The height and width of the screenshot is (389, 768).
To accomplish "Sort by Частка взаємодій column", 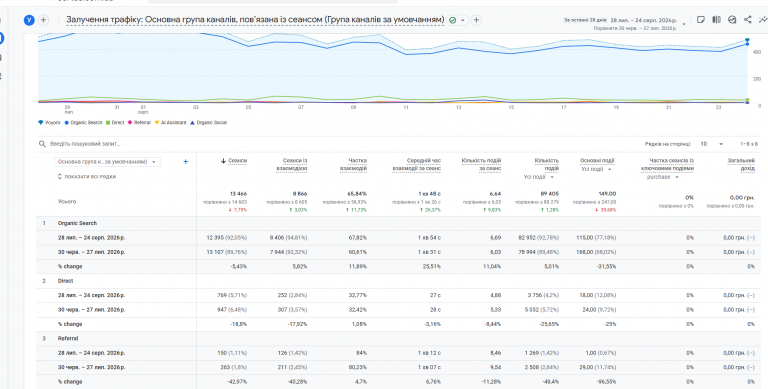I will click(x=353, y=165).
